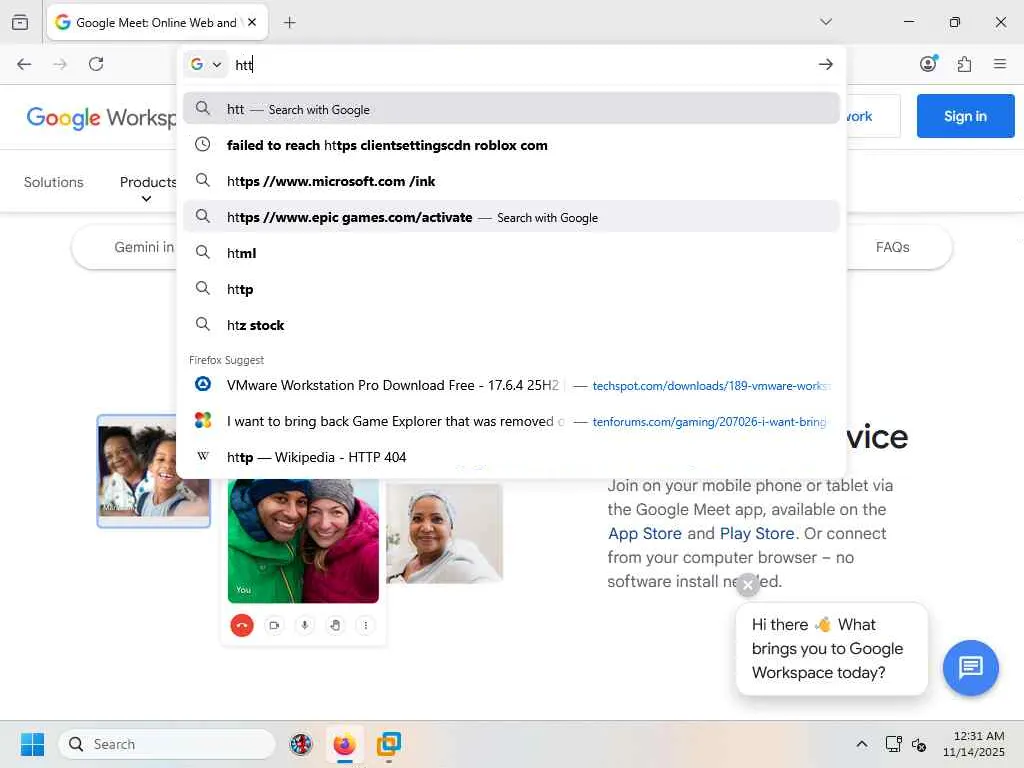1024x768 pixels.
Task: Open the Firefox account icon
Action: click(x=928, y=63)
